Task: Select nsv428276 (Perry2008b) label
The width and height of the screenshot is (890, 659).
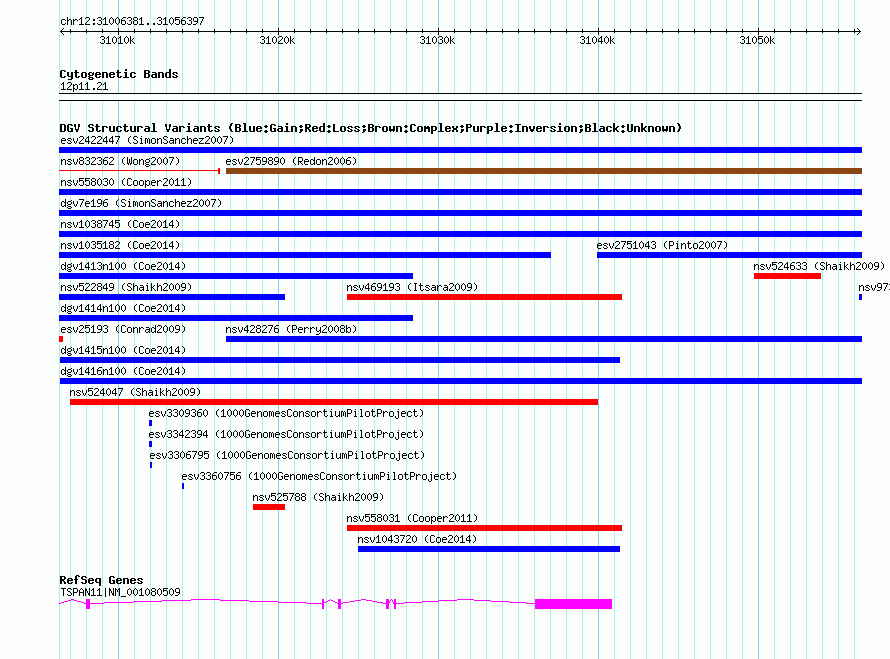Action: coord(291,329)
